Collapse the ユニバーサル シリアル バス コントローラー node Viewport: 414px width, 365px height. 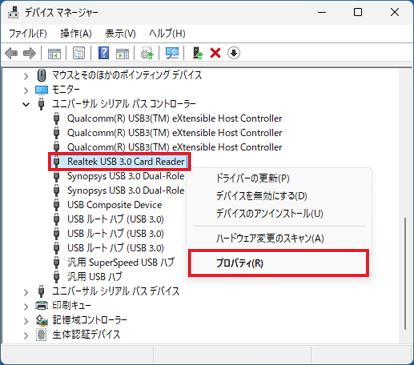pyautogui.click(x=26, y=105)
